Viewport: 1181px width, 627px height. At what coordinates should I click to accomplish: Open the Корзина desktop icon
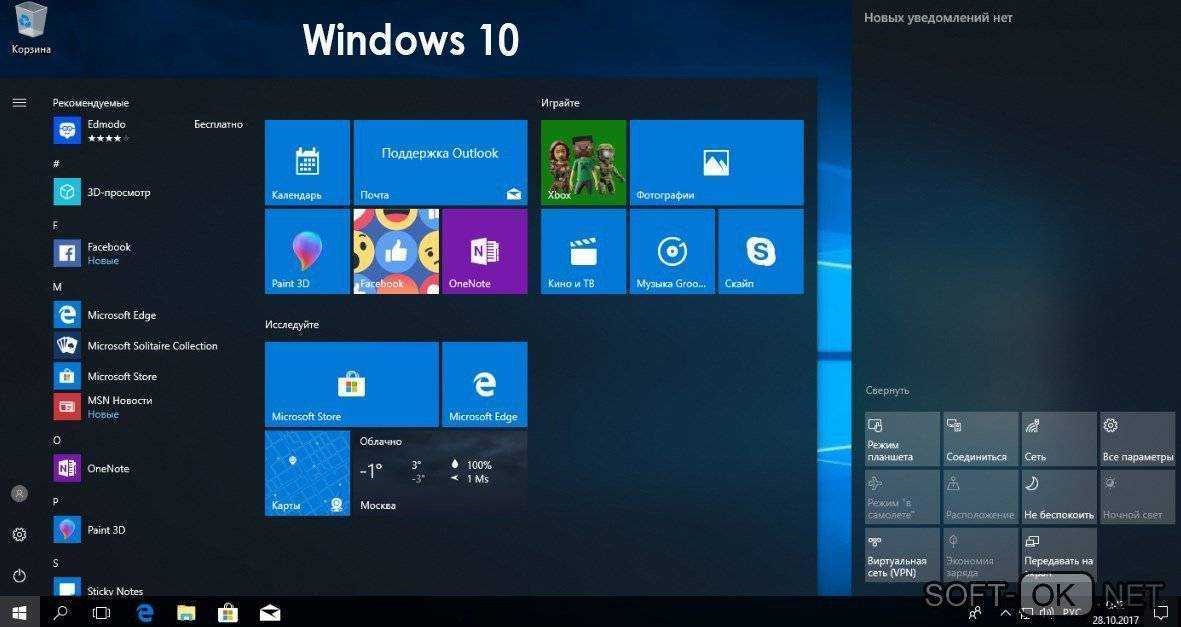point(31,29)
